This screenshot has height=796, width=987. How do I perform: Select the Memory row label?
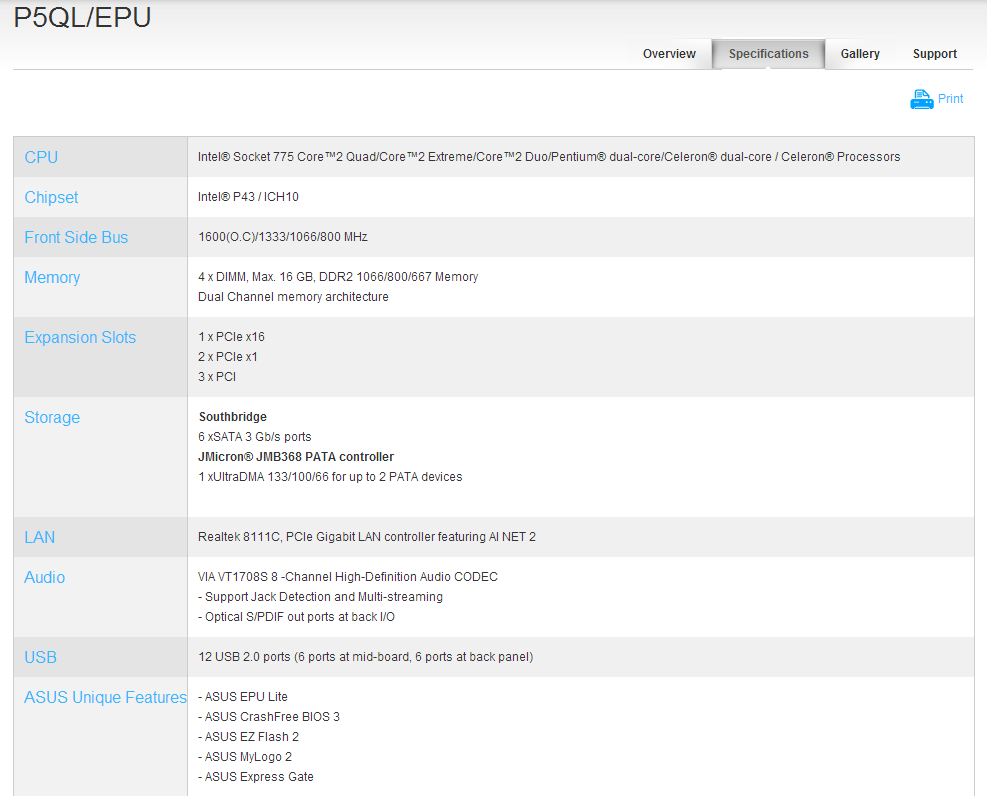click(x=52, y=277)
